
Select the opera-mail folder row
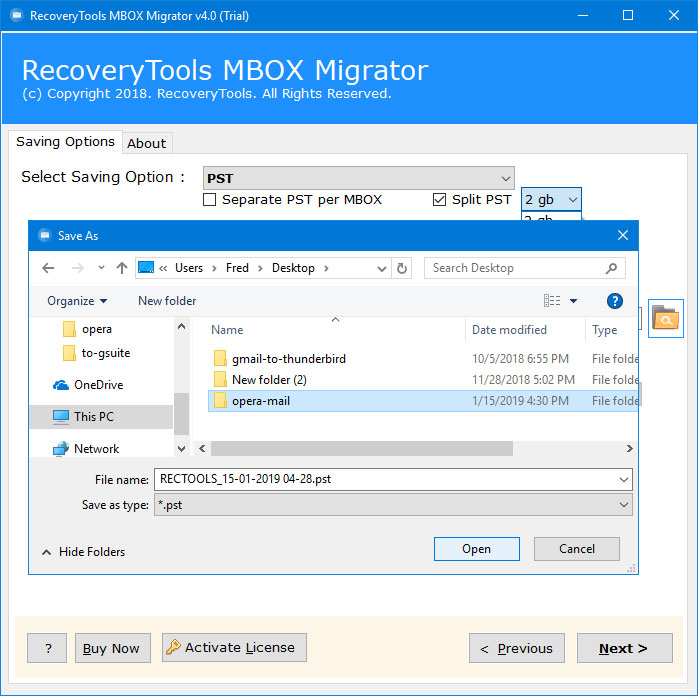[423, 401]
